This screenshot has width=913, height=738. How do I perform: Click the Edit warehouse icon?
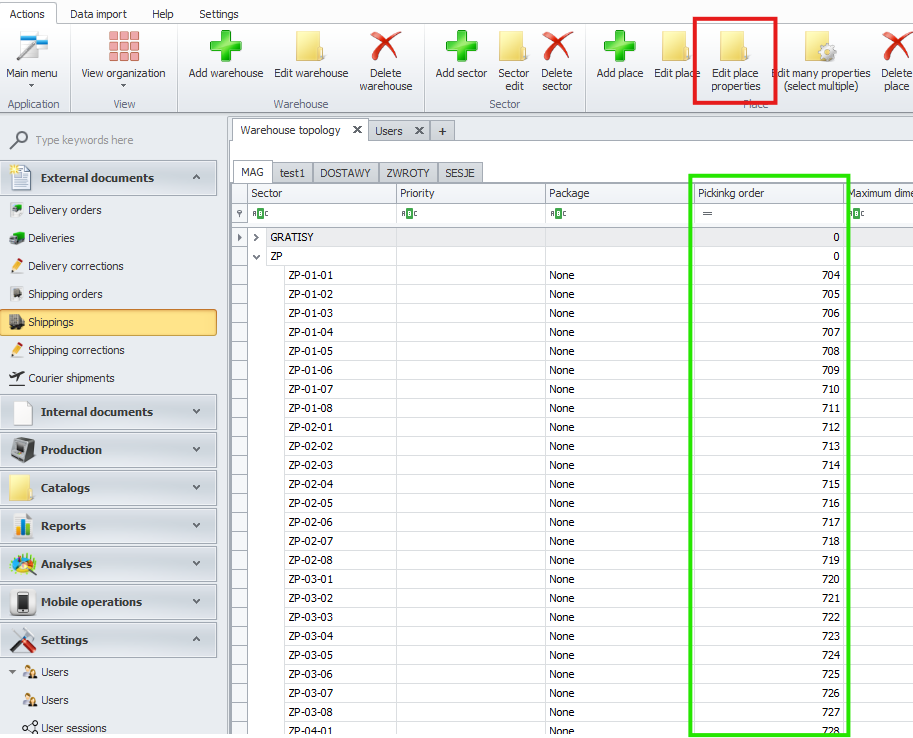click(310, 47)
